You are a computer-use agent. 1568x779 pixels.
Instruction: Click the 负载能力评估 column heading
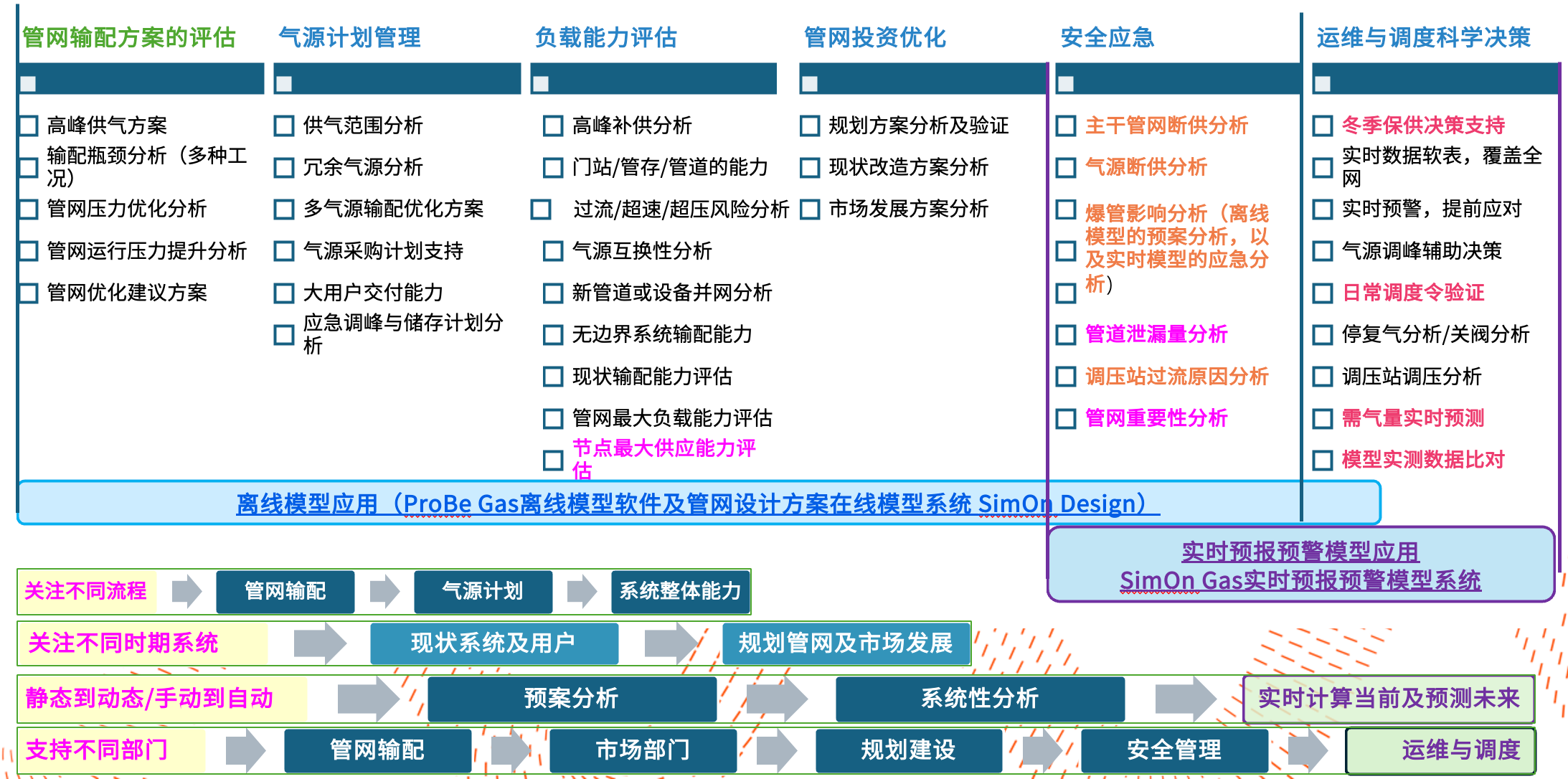pyautogui.click(x=605, y=37)
